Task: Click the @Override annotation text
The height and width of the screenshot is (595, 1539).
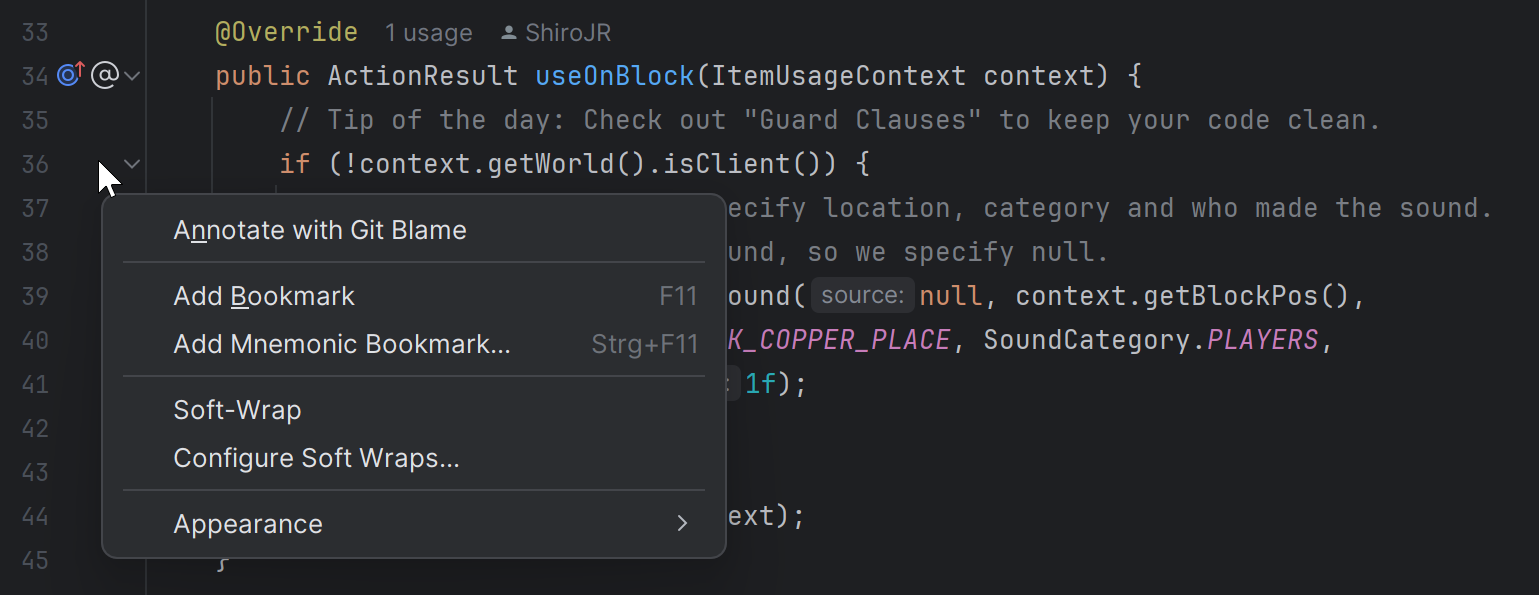Action: point(286,32)
